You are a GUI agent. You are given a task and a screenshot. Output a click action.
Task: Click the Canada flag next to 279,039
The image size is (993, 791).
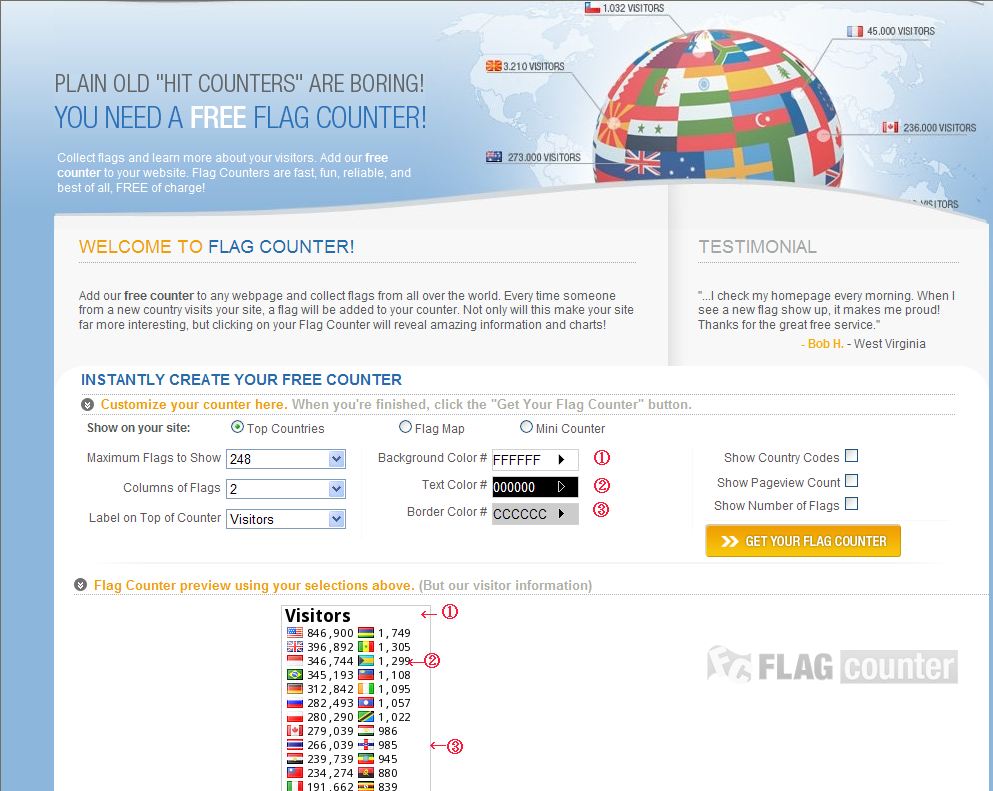pos(294,730)
